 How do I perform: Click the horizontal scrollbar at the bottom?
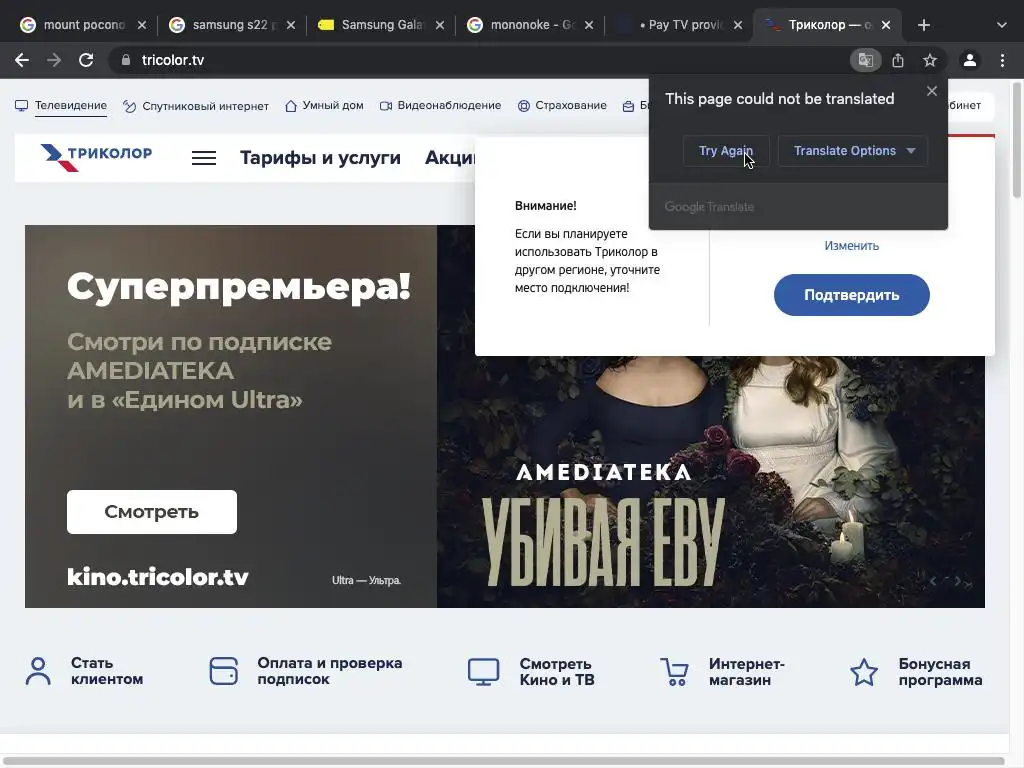(503, 761)
